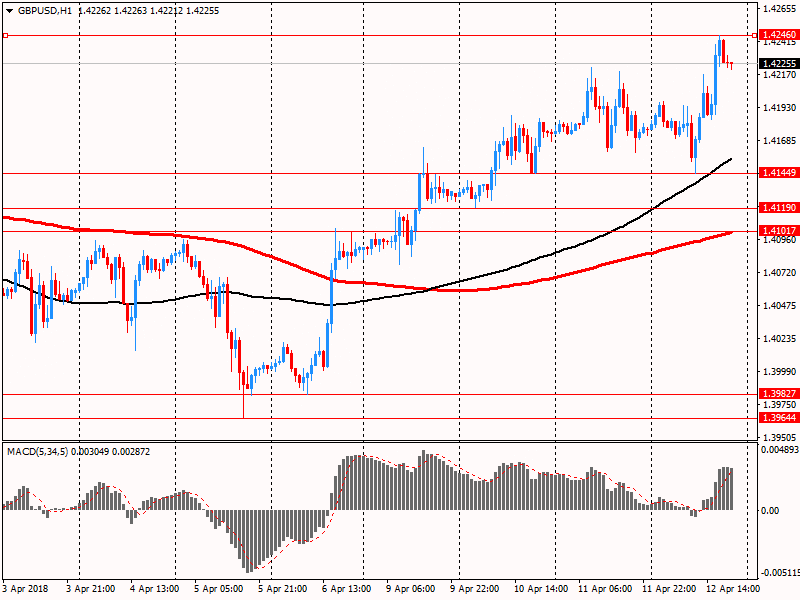
Task: Click the 11 Apr 22:00 time label
Action: tap(669, 589)
